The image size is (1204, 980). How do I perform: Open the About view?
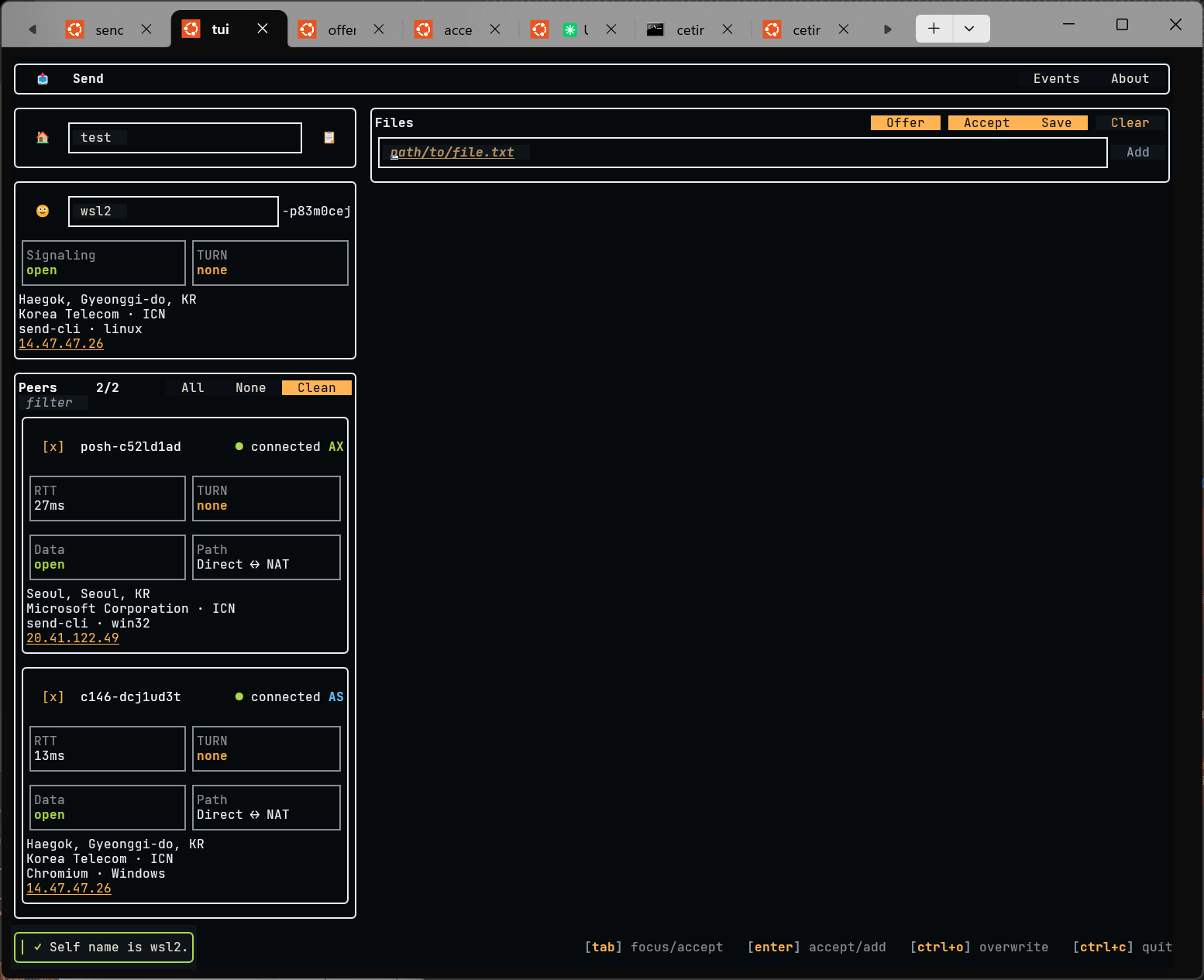click(x=1130, y=79)
